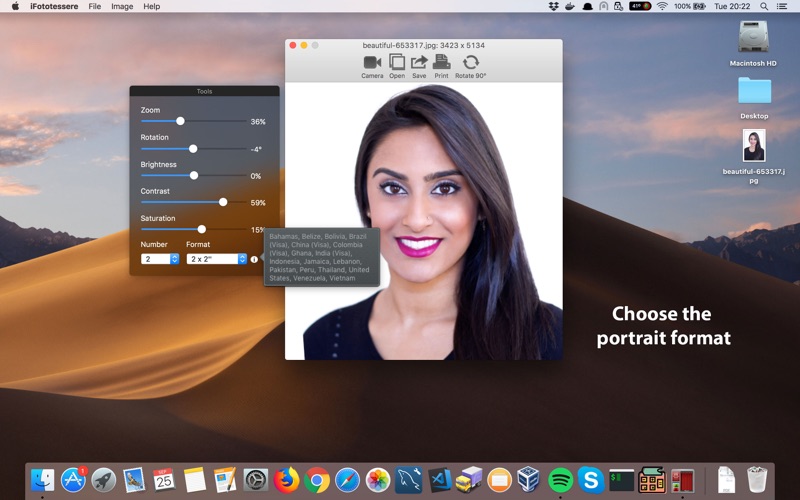The height and width of the screenshot is (500, 800).
Task: Open System Preferences from the Dock
Action: [256, 480]
